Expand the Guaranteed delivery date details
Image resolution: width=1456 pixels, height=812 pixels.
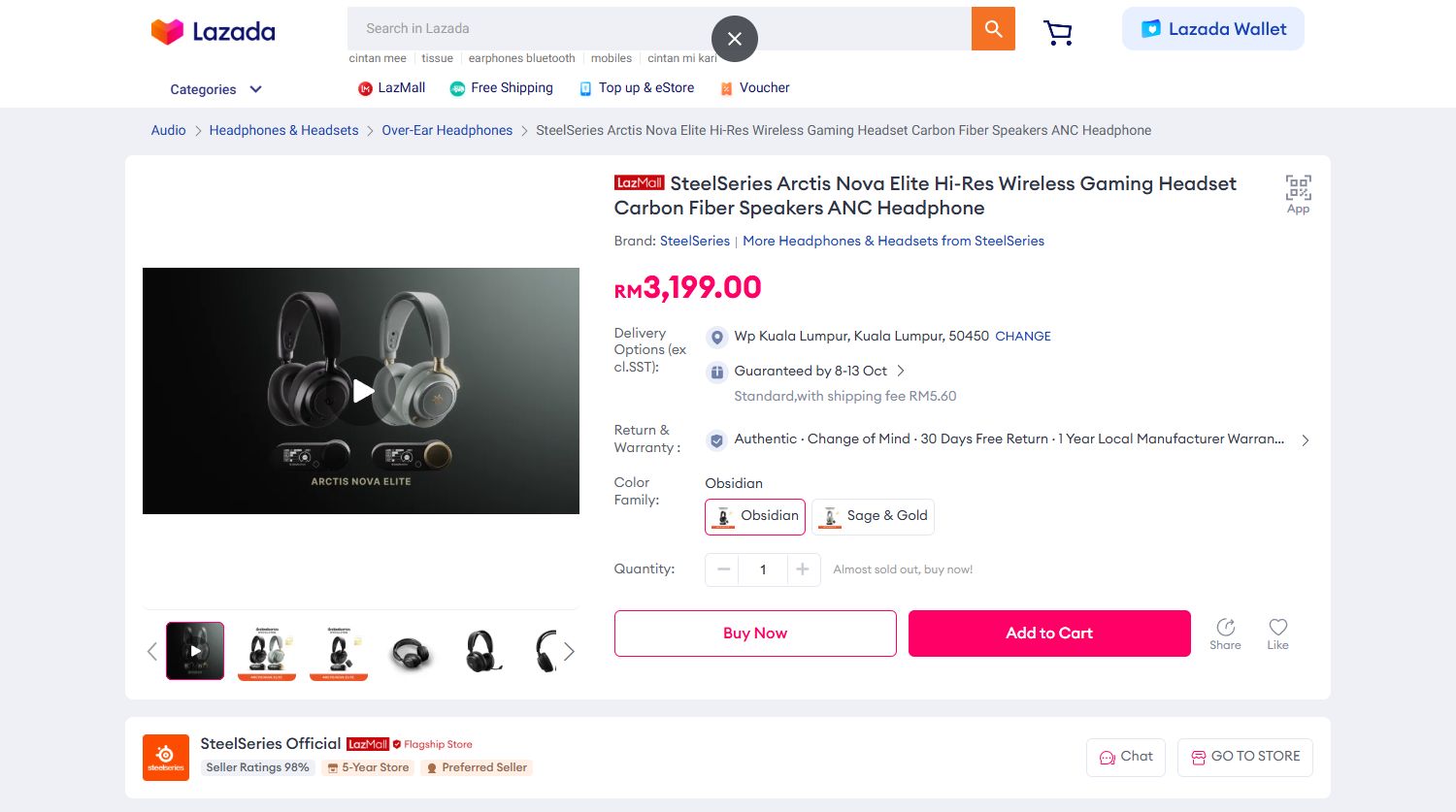[901, 371]
